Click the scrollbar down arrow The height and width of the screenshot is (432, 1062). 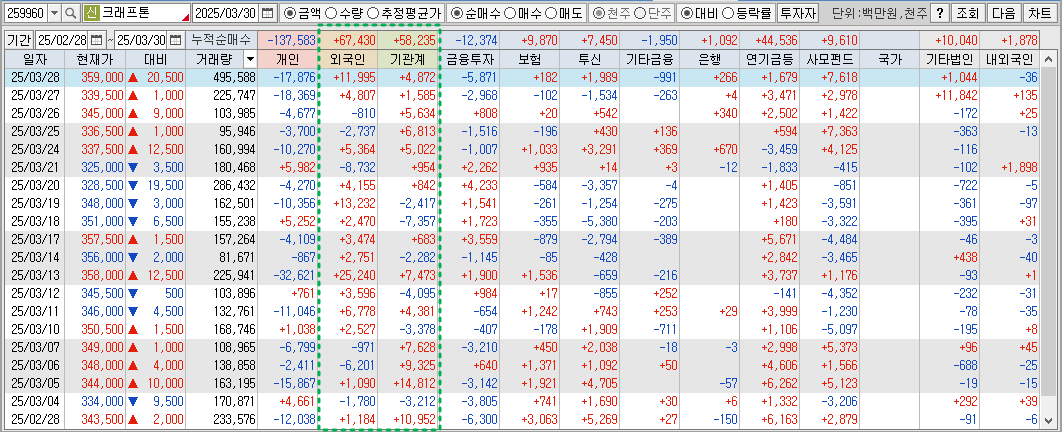click(x=1046, y=421)
